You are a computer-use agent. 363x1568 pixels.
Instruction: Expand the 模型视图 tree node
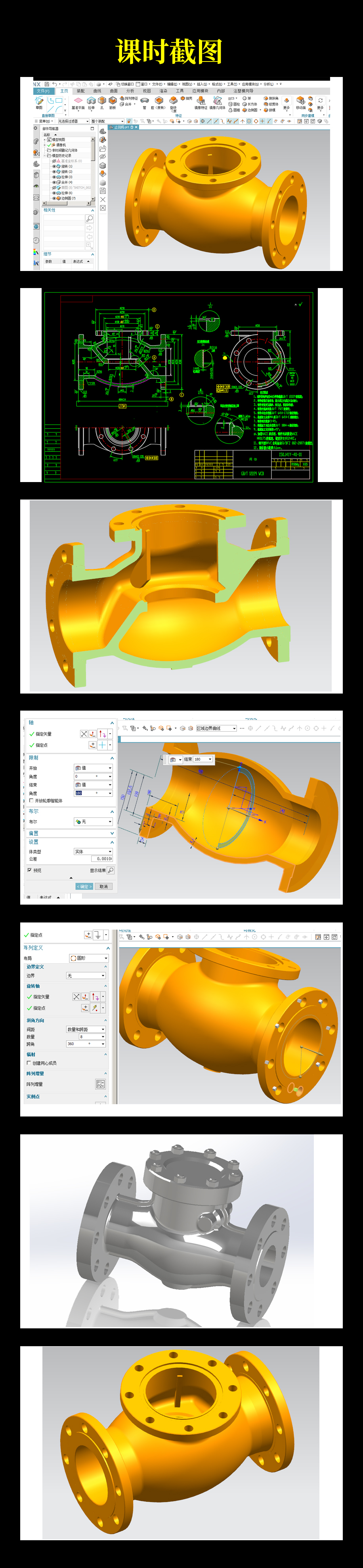tap(45, 139)
